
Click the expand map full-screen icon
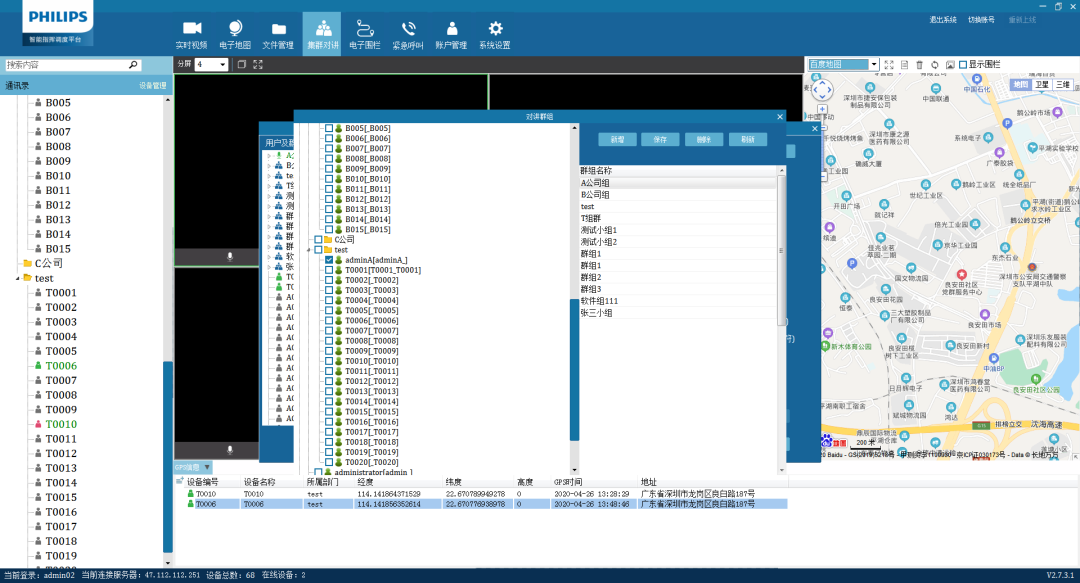click(889, 64)
